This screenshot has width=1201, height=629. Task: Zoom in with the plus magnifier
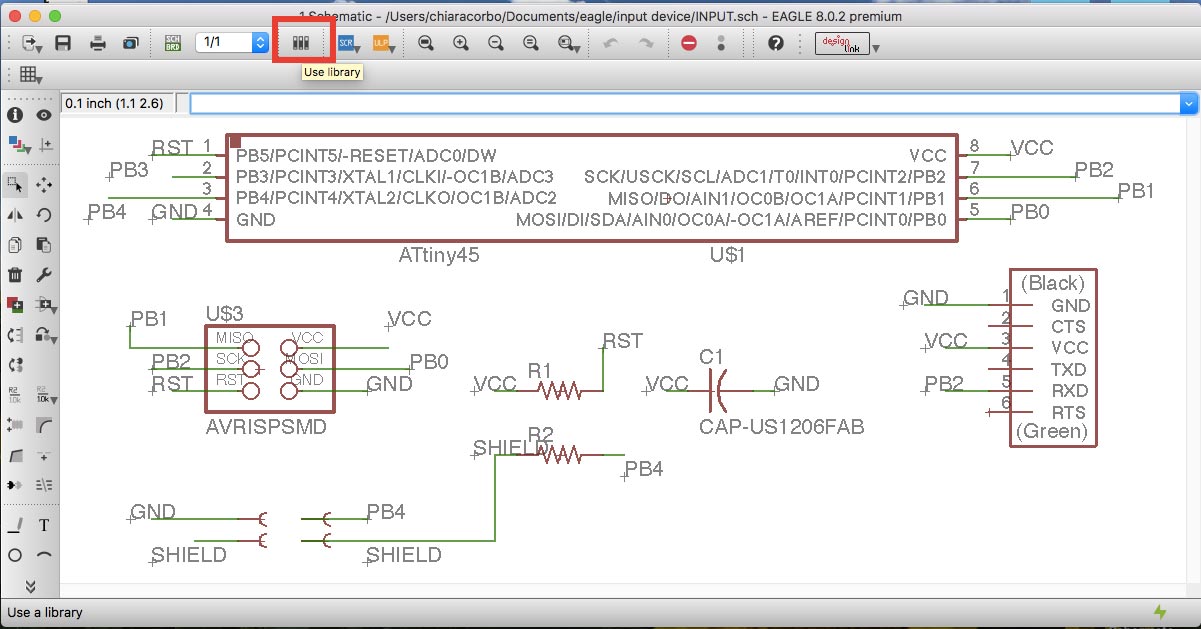coord(460,43)
